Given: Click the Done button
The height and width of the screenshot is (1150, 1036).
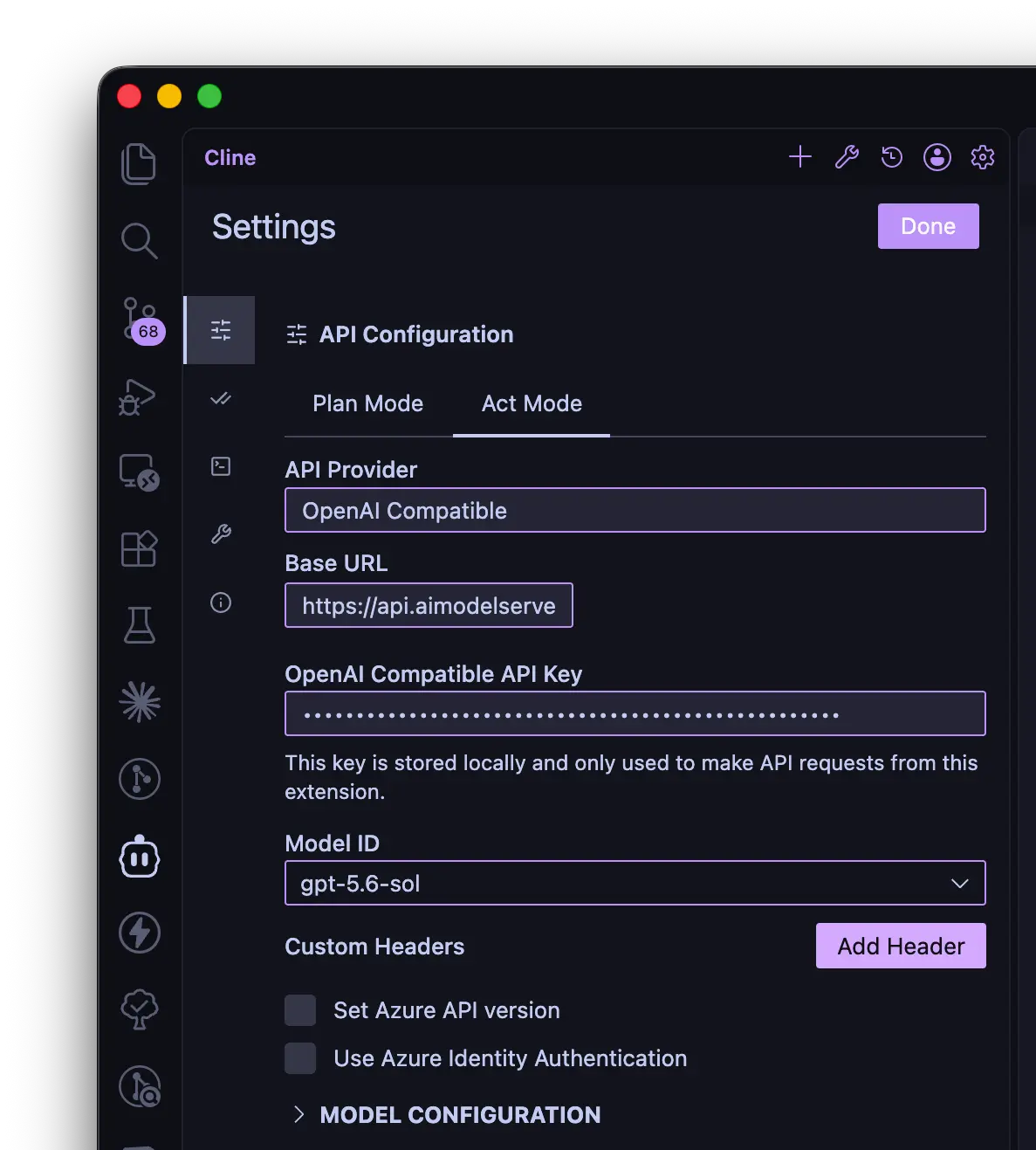Looking at the screenshot, I should (929, 226).
